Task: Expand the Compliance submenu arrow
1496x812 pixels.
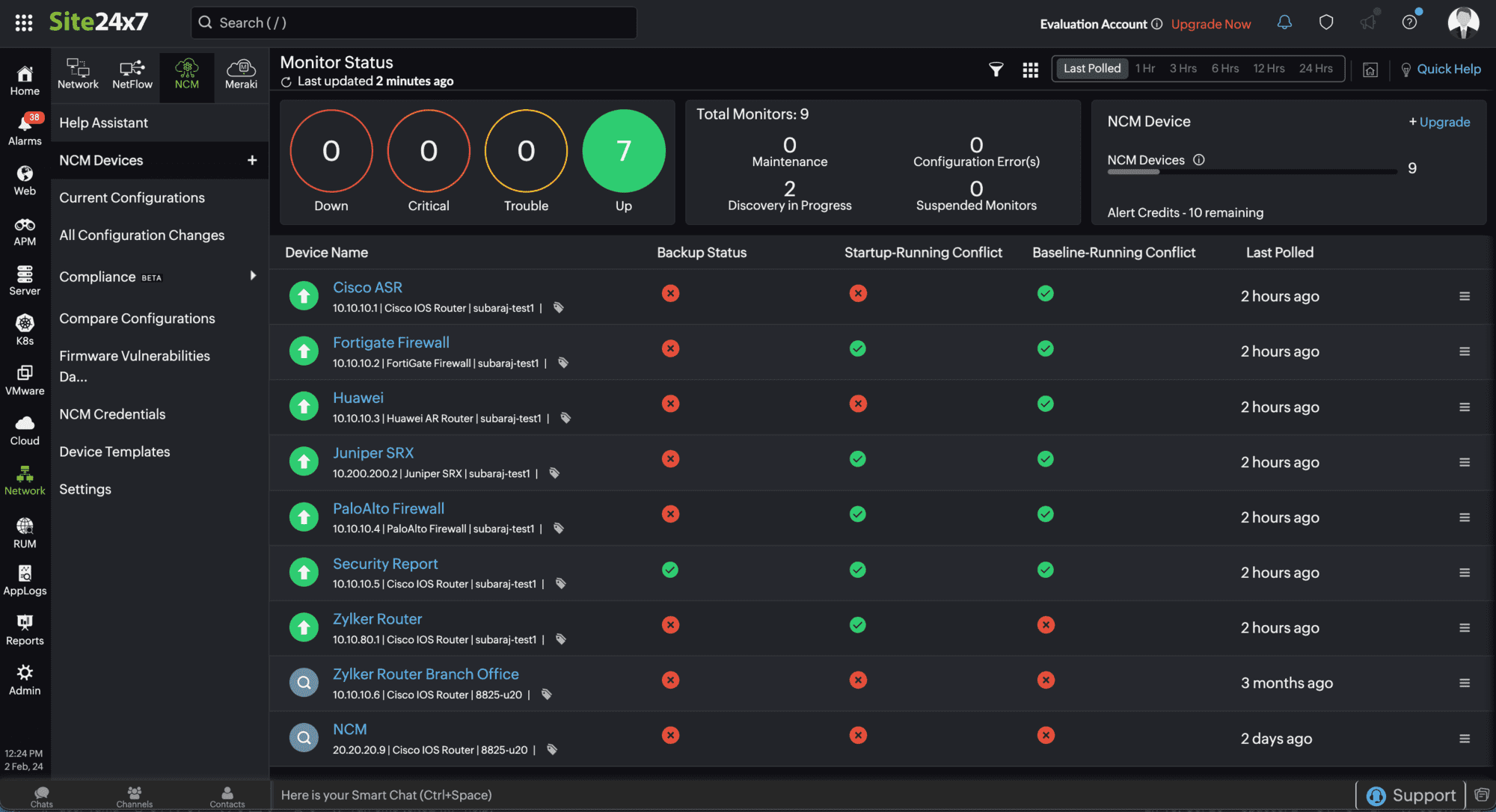Action: (253, 276)
